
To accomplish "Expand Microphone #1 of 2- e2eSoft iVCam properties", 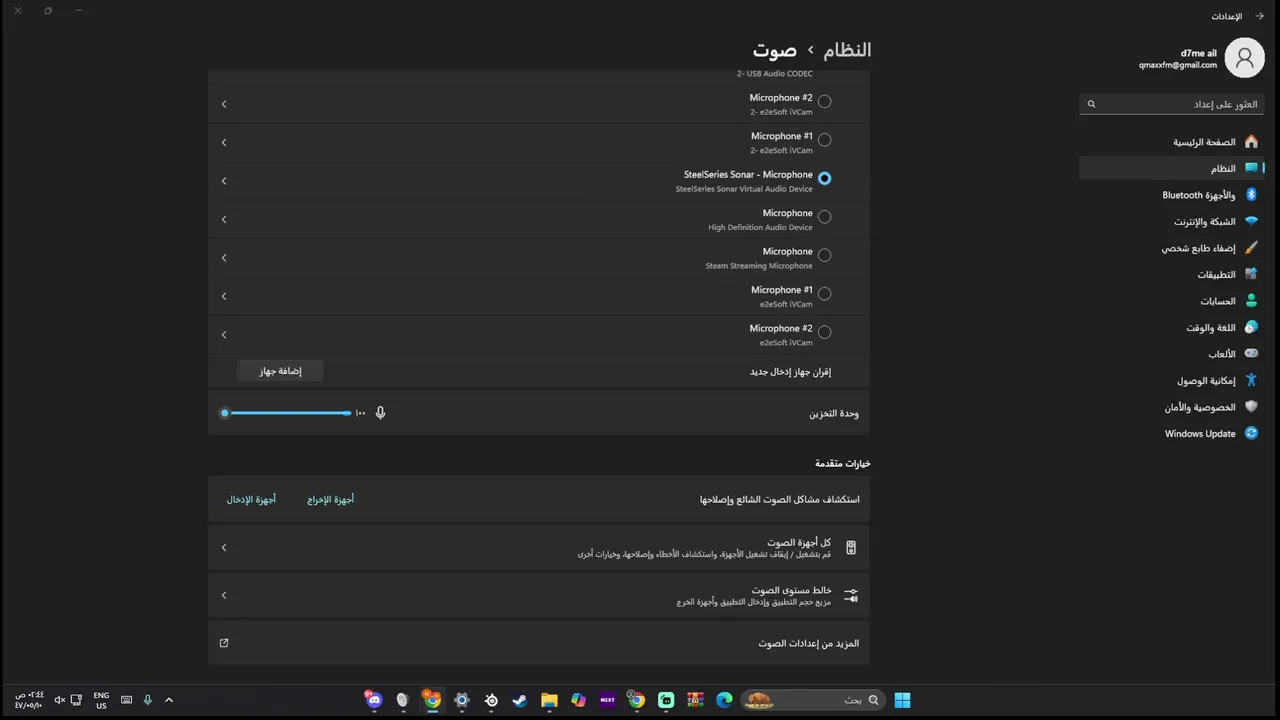I will [224, 142].
